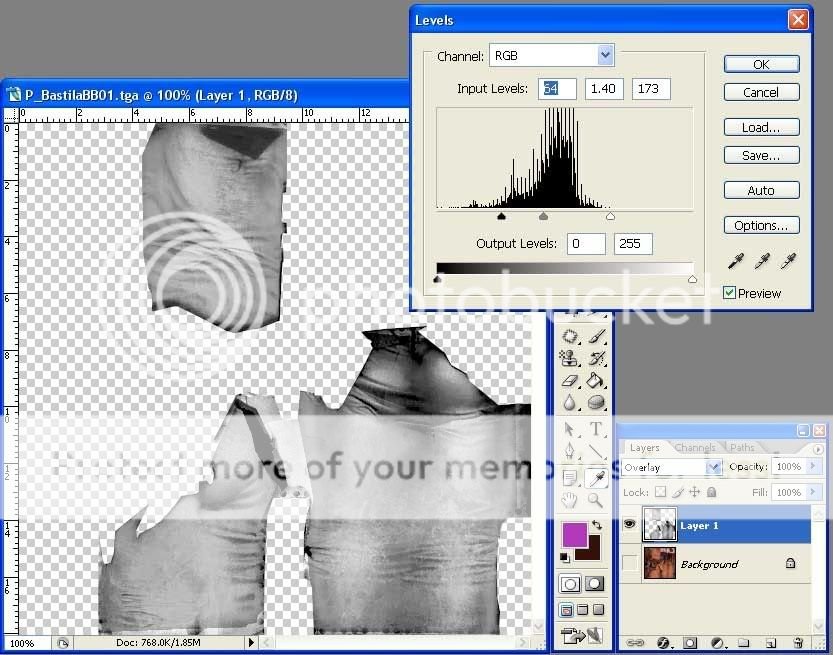
Task: Add a layer style via the fx icon
Action: 664,643
